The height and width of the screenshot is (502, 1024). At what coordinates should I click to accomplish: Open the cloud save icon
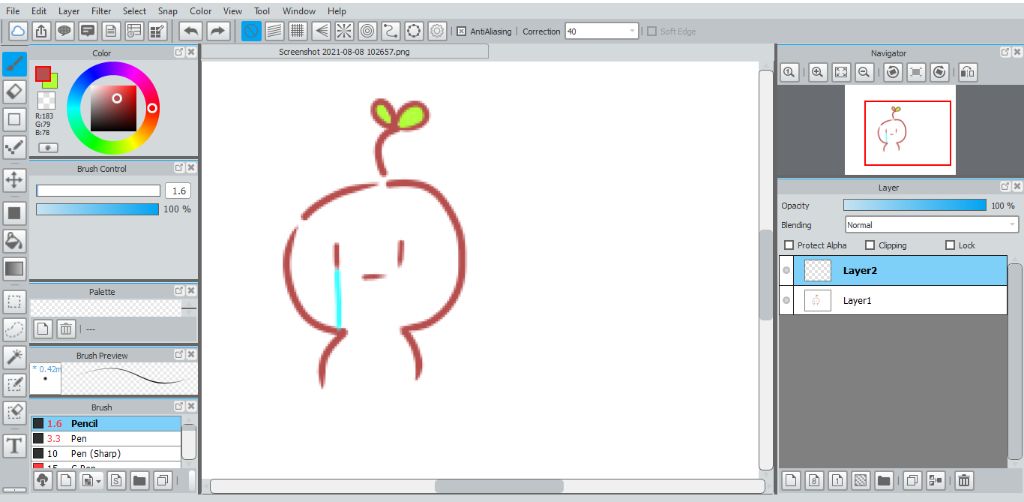(x=18, y=31)
